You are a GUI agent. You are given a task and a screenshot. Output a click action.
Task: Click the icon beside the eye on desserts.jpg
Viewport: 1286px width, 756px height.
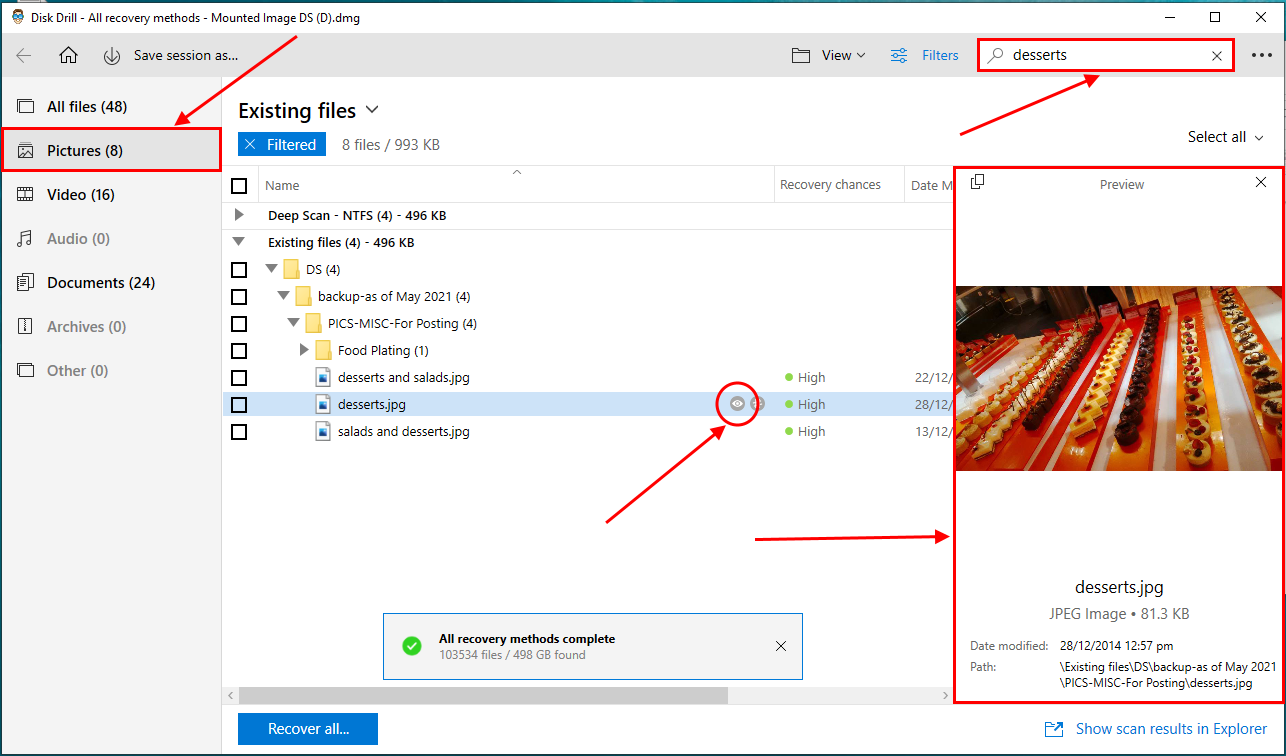[x=757, y=404]
